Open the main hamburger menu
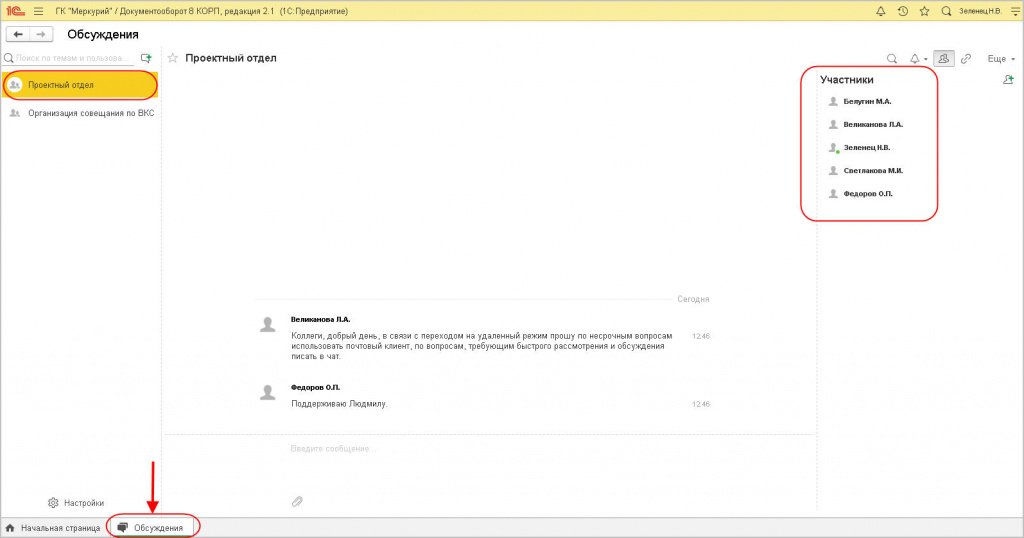 click(38, 11)
